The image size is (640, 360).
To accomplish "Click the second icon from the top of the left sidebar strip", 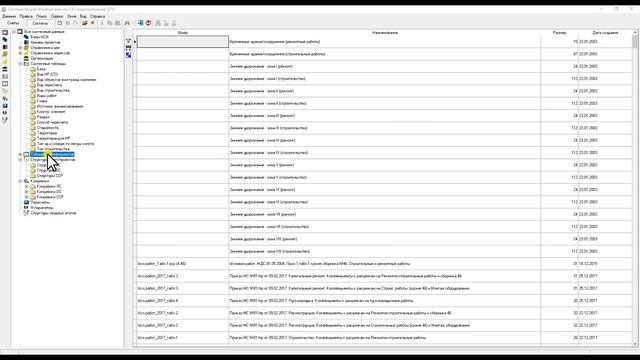I will [x=5, y=40].
